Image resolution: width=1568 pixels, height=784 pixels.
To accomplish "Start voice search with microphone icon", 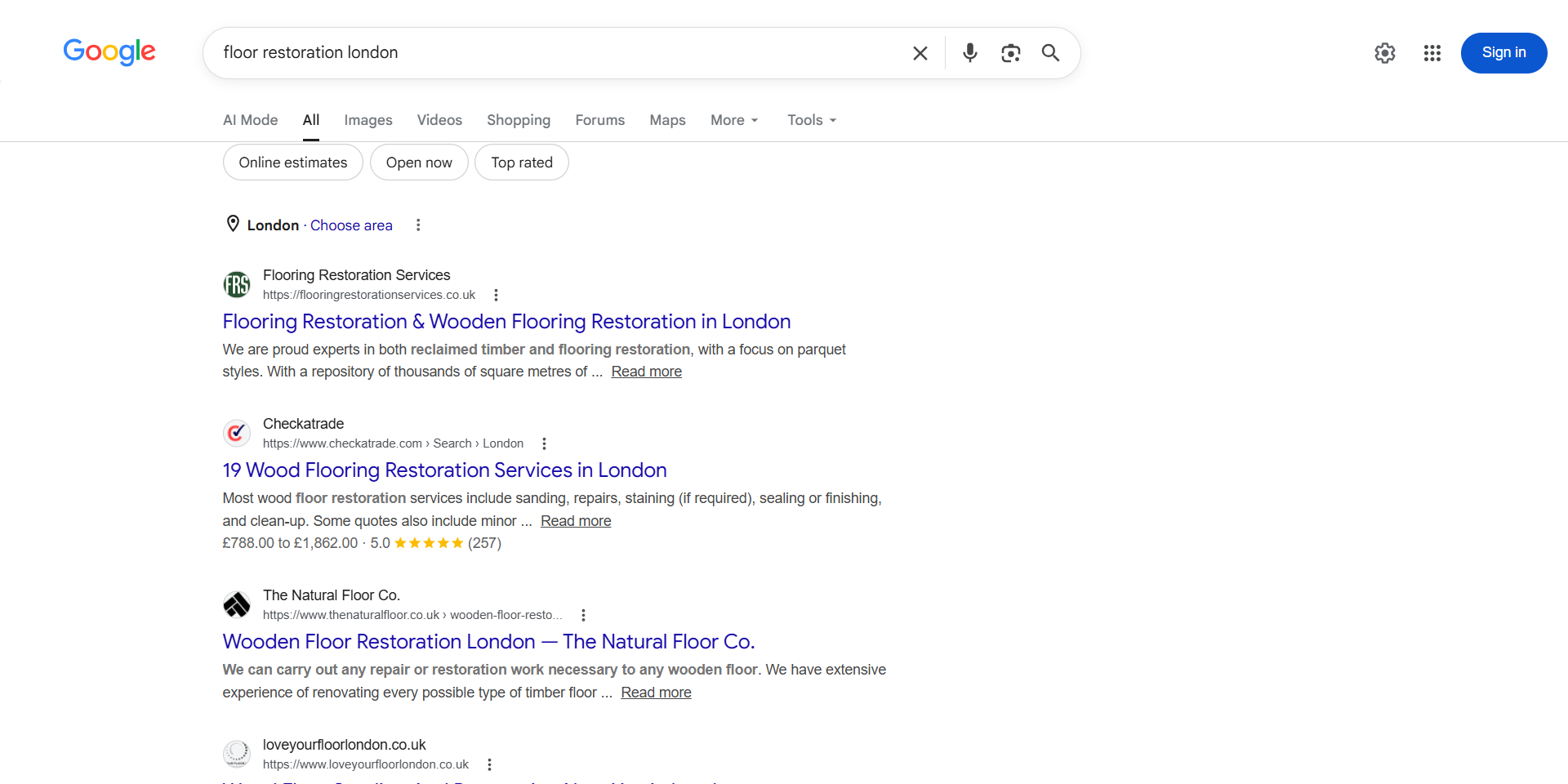I will [x=969, y=53].
